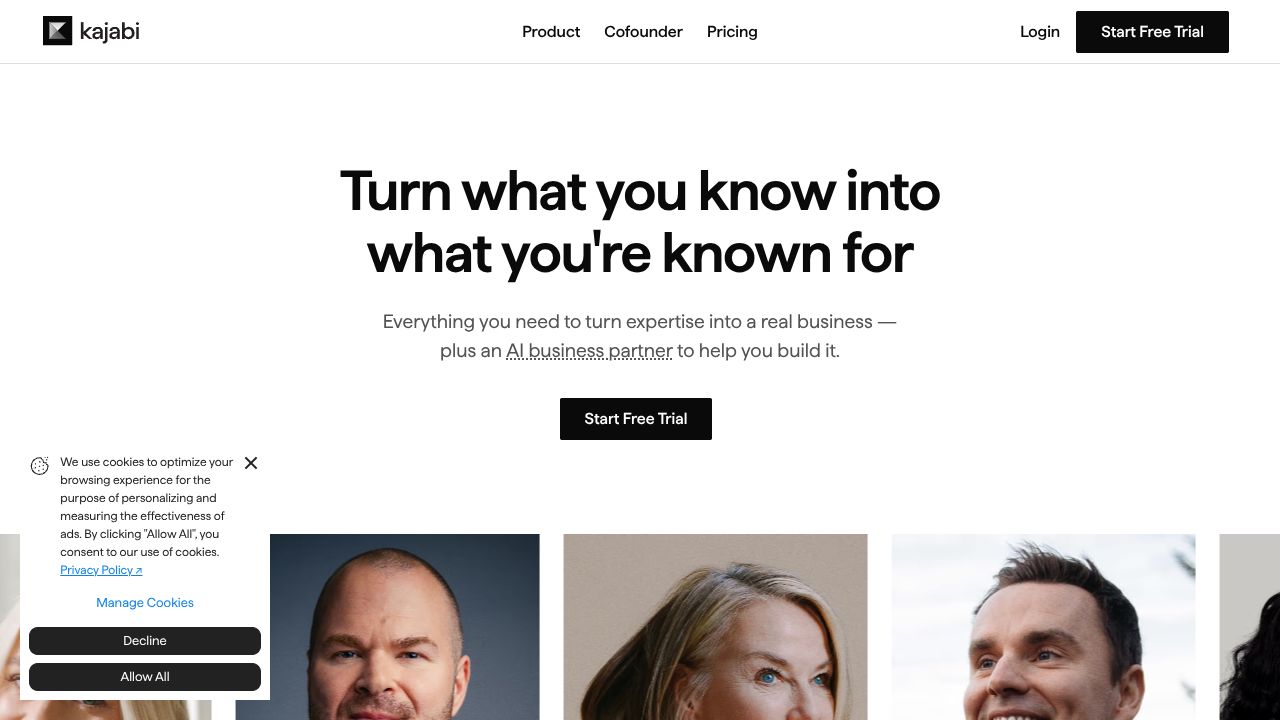Close the cookie consent popup

251,463
